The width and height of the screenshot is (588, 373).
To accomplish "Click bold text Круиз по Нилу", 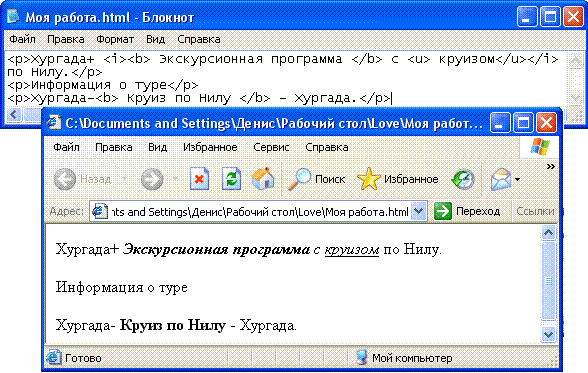I will tap(173, 325).
